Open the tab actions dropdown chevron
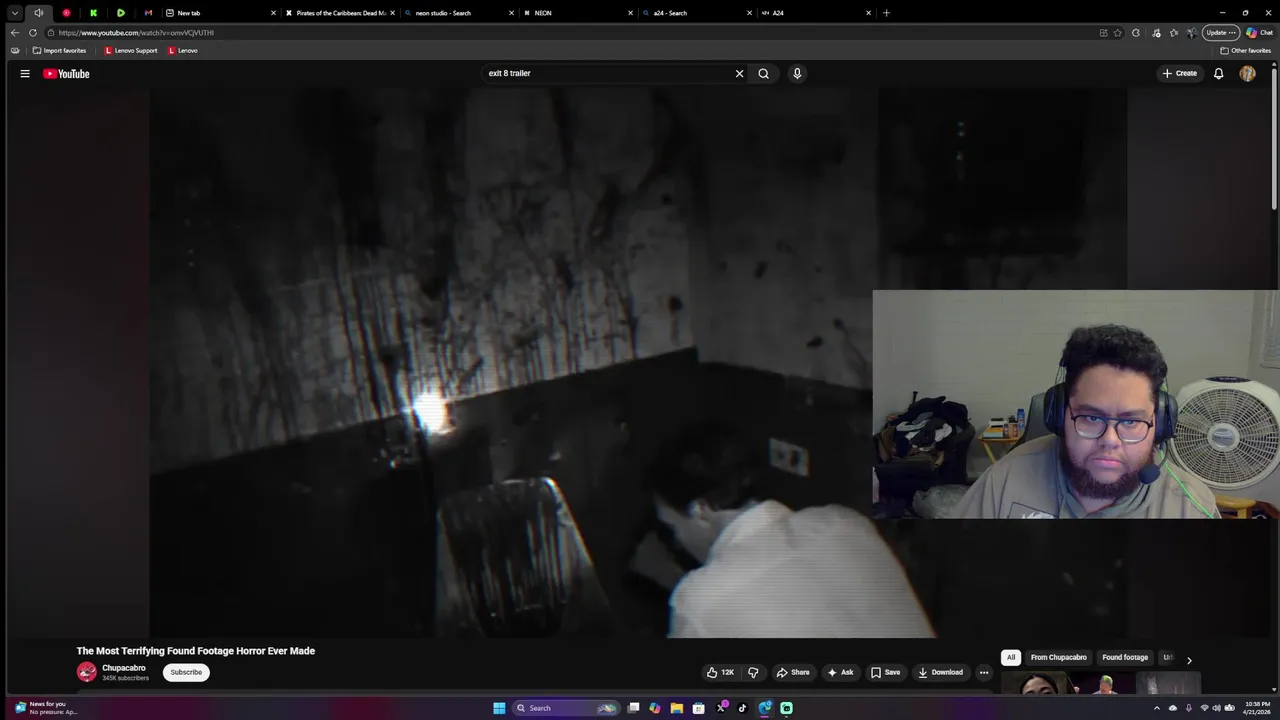This screenshot has height=720, width=1280. coord(14,13)
